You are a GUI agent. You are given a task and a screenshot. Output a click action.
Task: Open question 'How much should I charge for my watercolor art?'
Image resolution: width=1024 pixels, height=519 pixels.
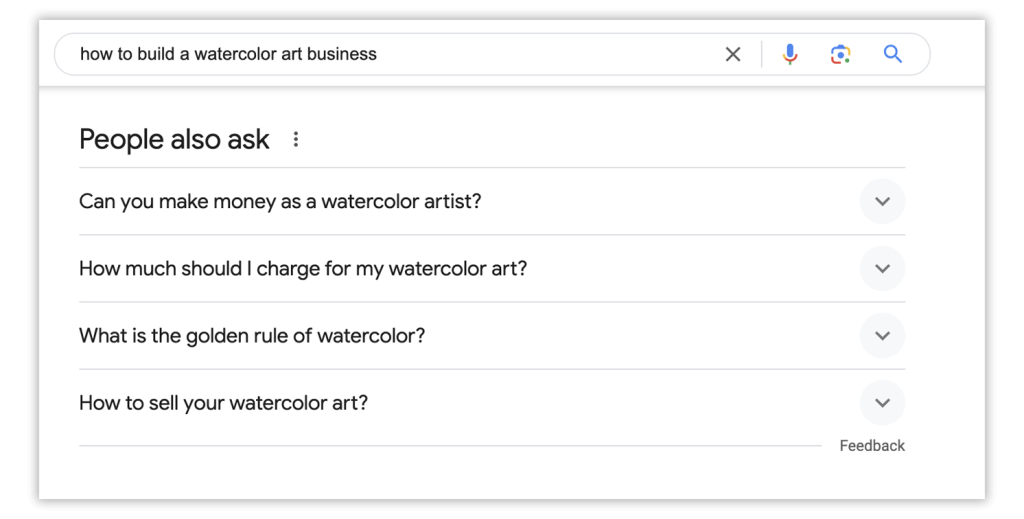tap(303, 268)
